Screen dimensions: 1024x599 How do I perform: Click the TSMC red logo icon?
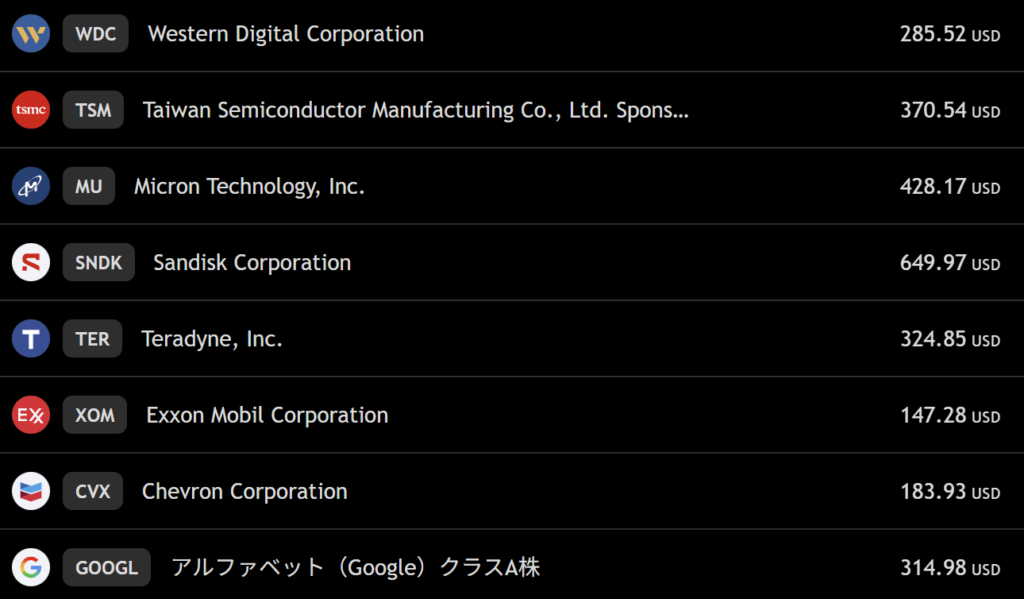click(31, 110)
